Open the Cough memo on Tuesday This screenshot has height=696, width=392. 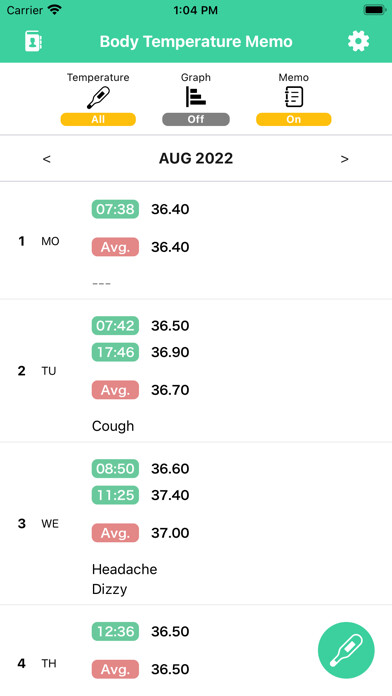point(113,426)
